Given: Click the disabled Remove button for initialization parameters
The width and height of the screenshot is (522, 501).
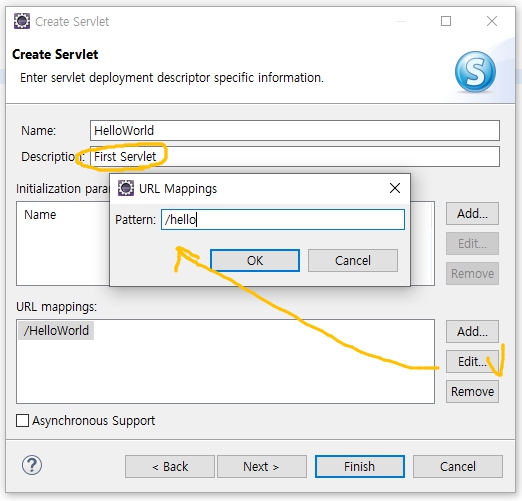Looking at the screenshot, I should [x=472, y=273].
